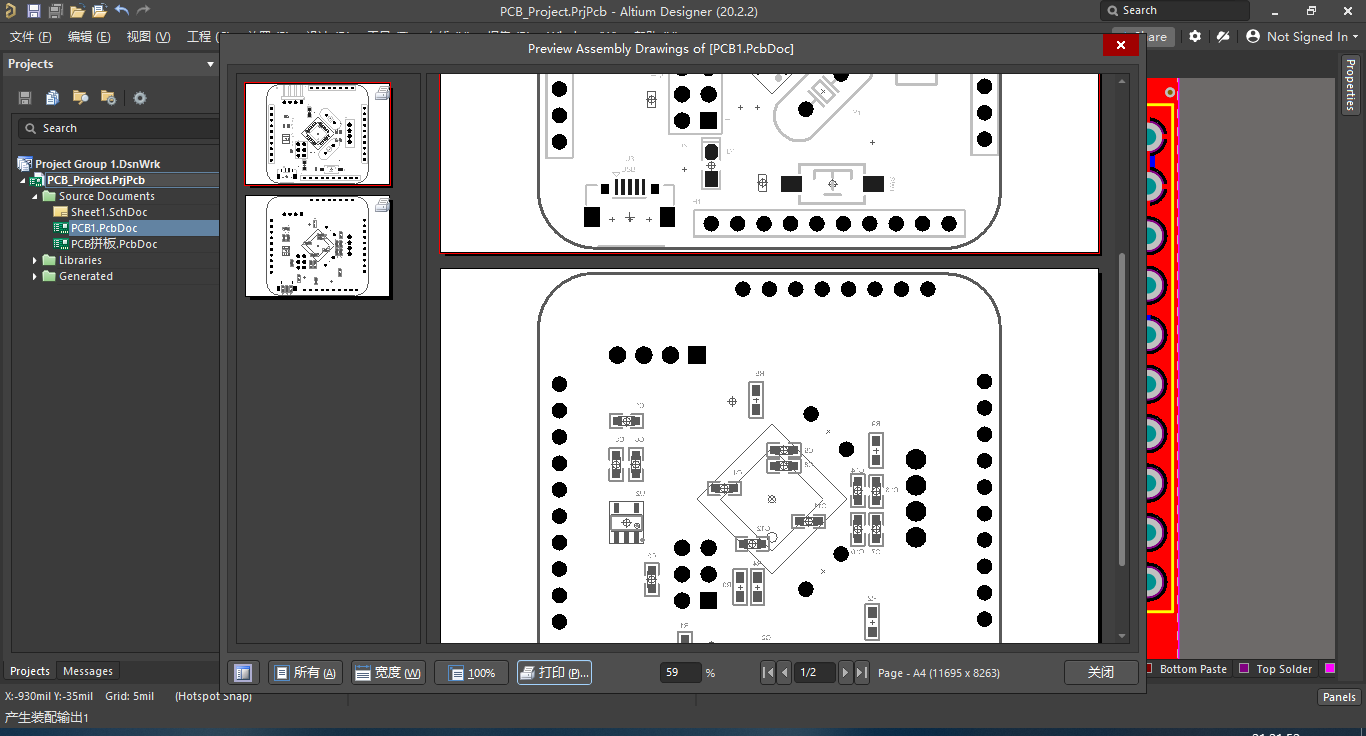
Task: Click the notifications cloud icon
Action: 1223,36
